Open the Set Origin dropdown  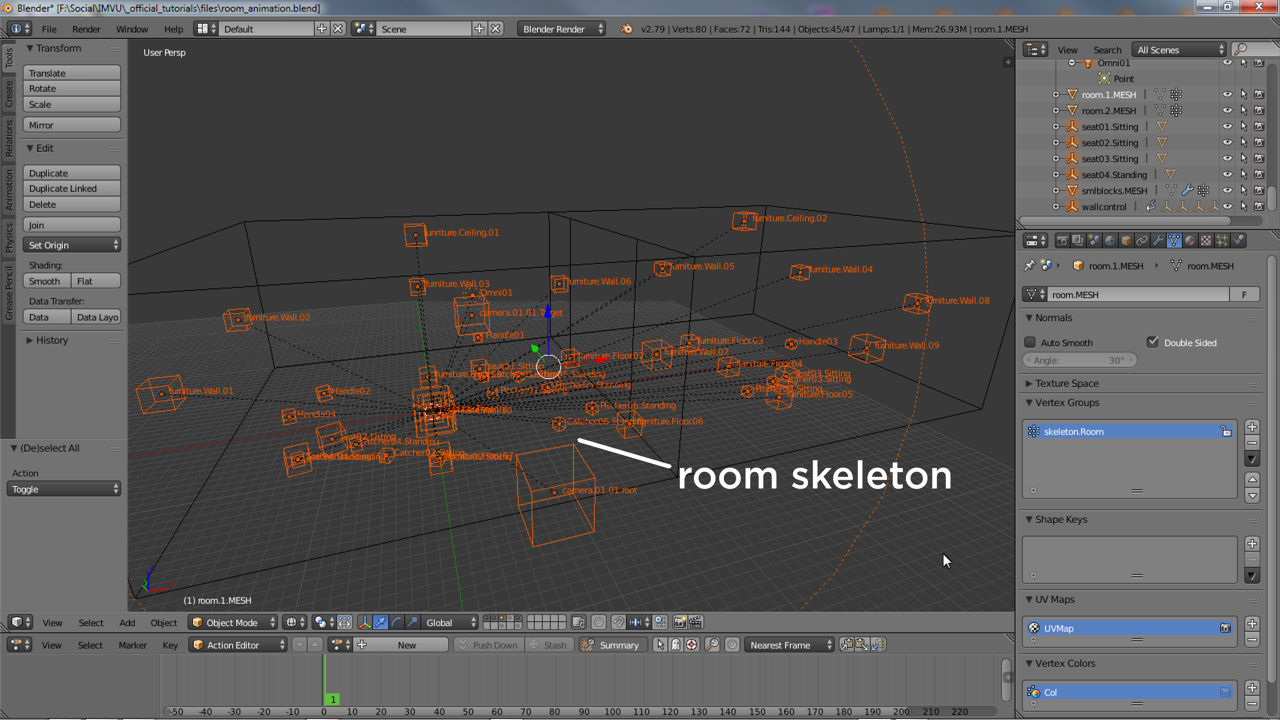pos(72,245)
